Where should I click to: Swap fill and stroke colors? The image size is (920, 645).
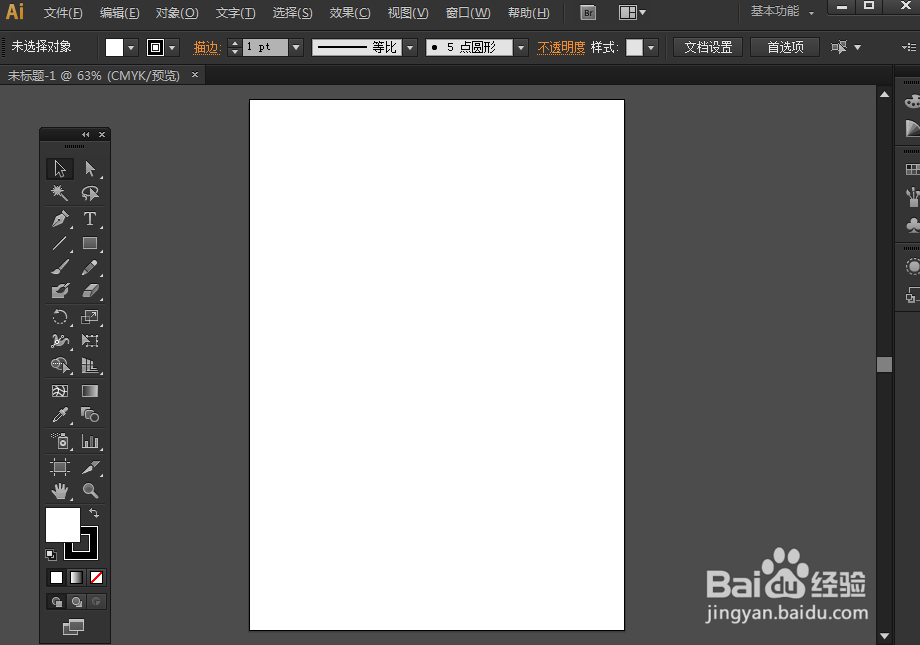[x=94, y=513]
